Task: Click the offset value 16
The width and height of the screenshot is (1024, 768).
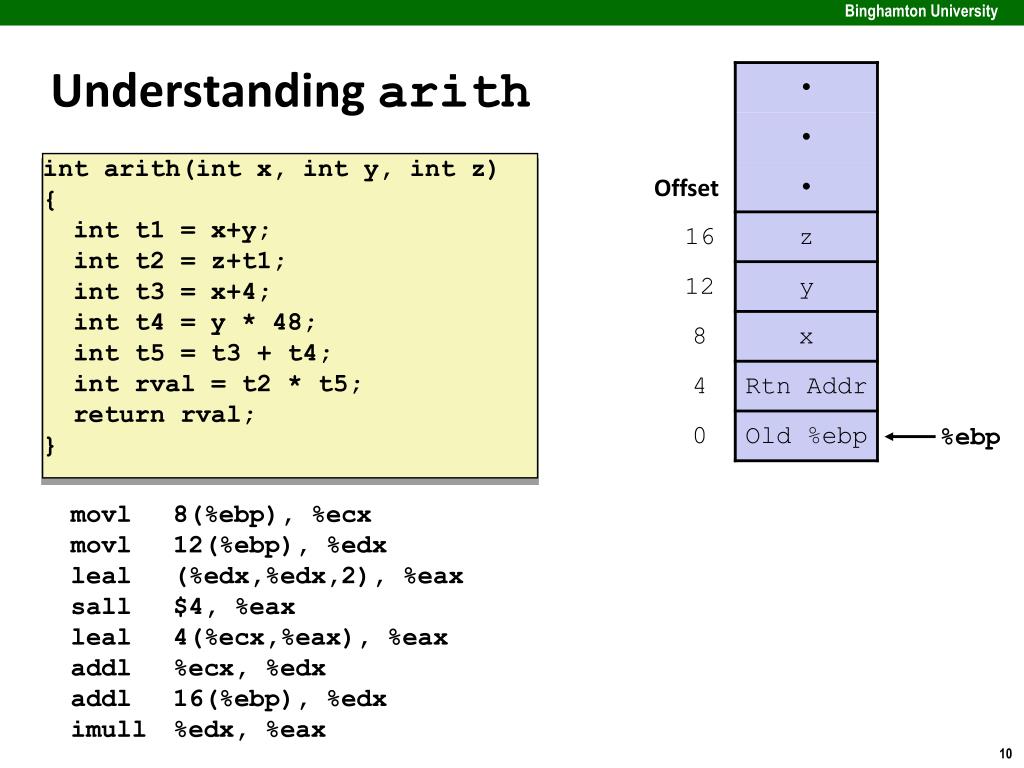Action: [x=699, y=236]
